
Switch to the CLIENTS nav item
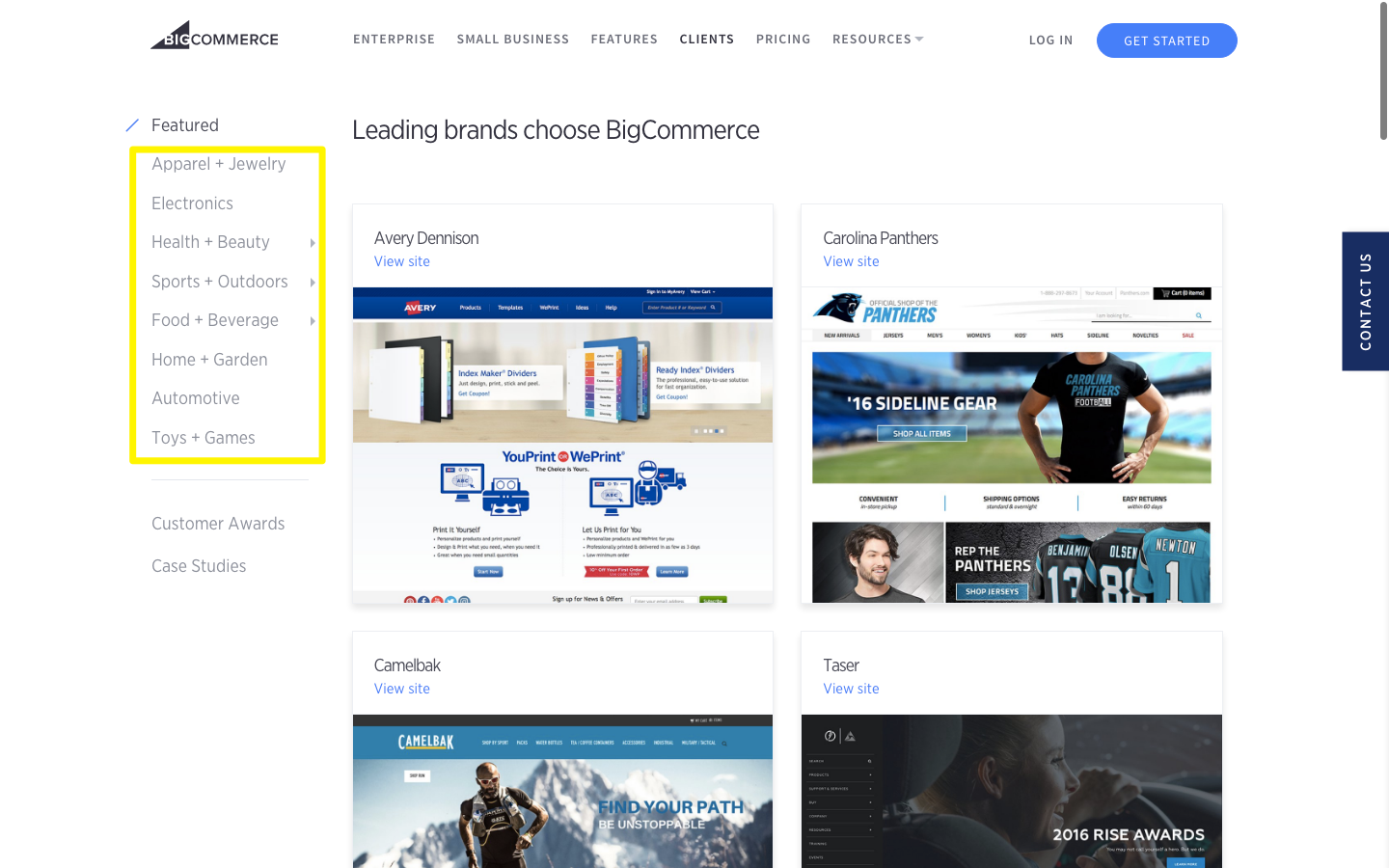coord(706,39)
